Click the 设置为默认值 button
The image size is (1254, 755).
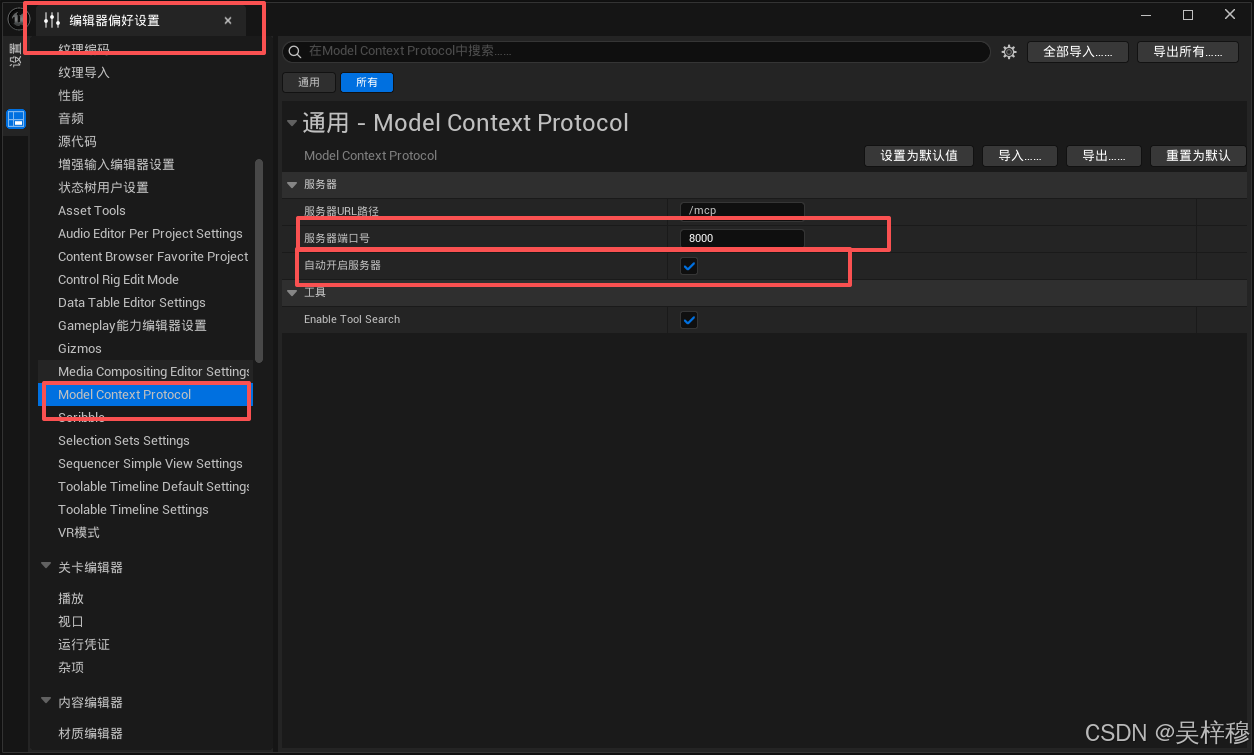coord(919,156)
